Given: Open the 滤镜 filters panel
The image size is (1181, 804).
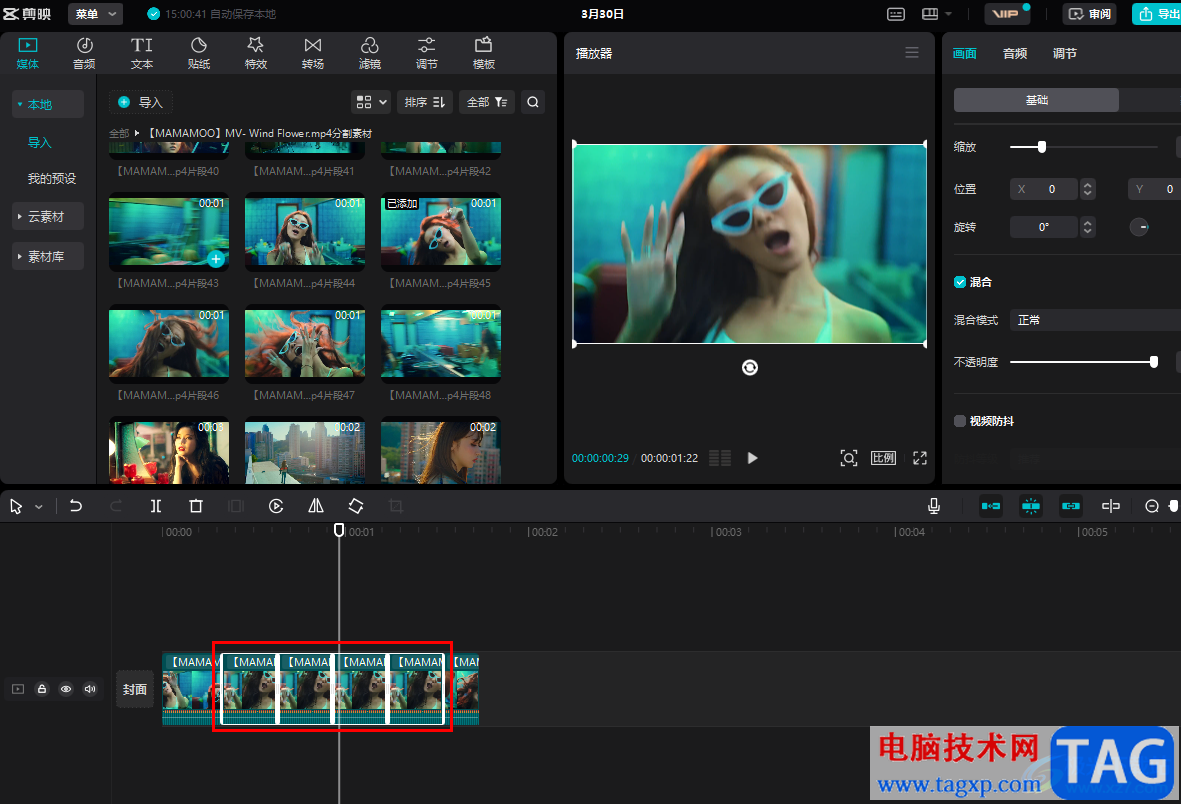Looking at the screenshot, I should [x=370, y=53].
